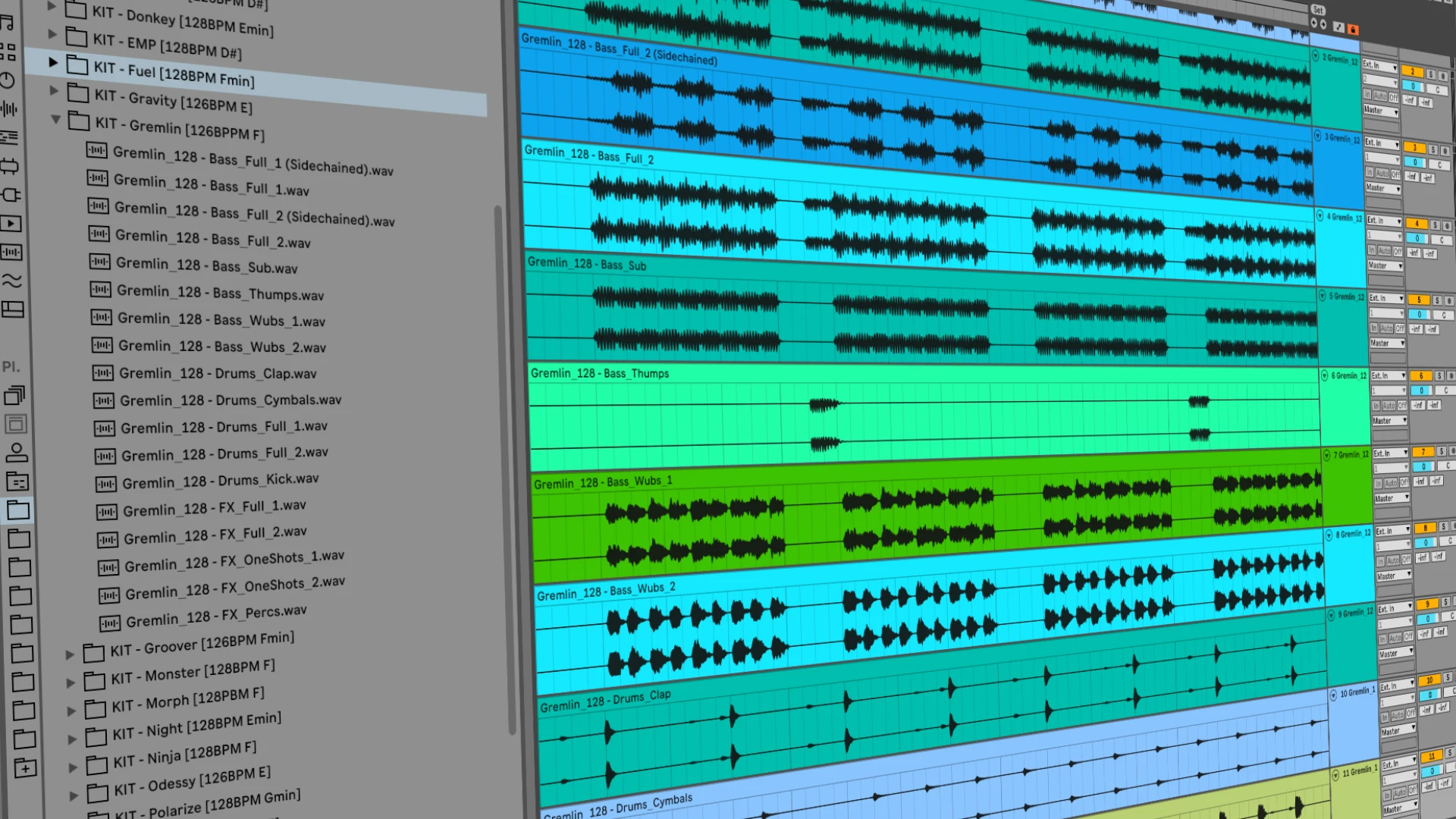The image size is (1456, 819).
Task: Open the Instruments category clock icon
Action: click(7, 80)
